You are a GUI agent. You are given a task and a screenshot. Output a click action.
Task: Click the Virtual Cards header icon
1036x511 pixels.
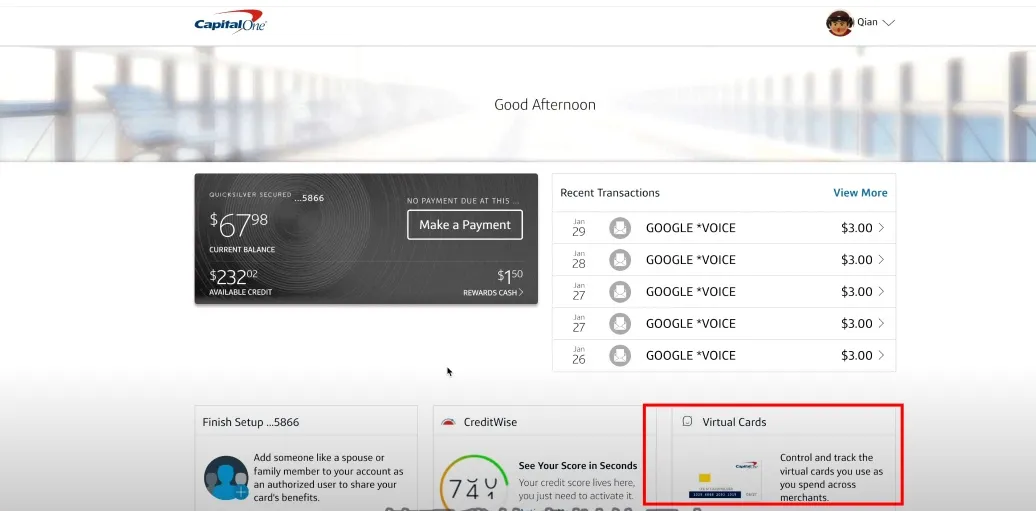tap(687, 422)
